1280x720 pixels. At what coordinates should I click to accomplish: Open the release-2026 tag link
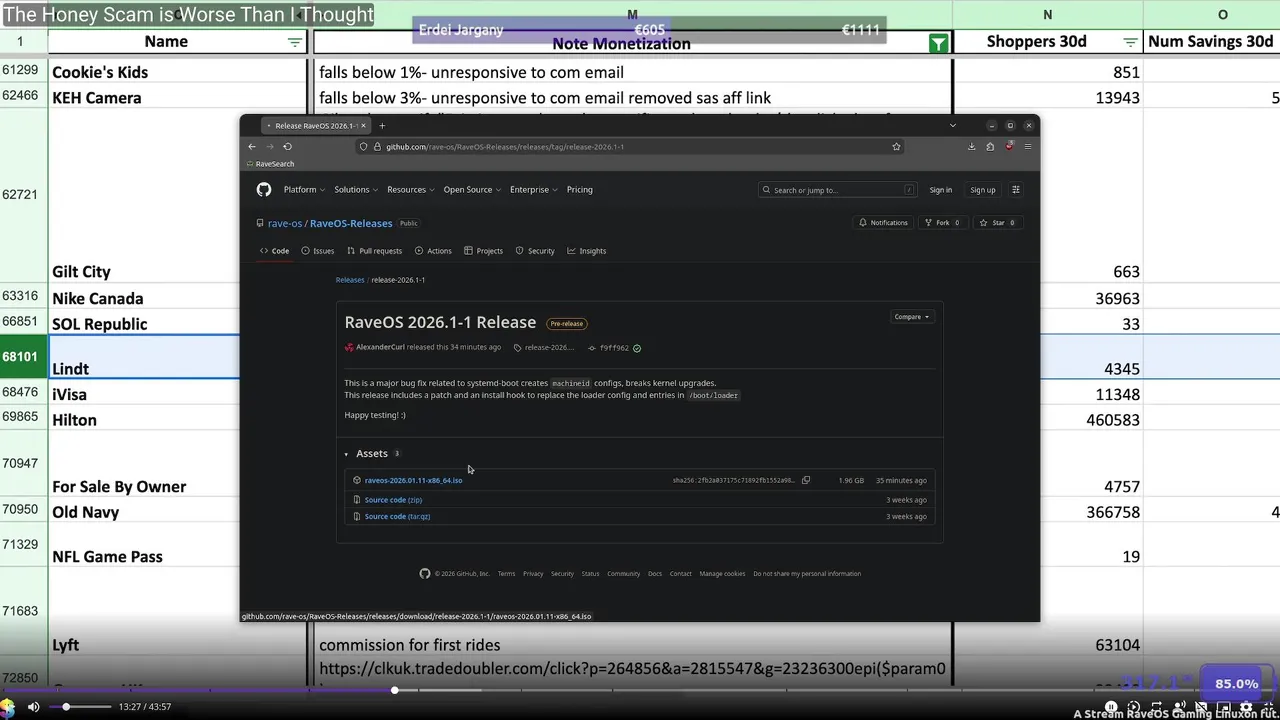(550, 348)
